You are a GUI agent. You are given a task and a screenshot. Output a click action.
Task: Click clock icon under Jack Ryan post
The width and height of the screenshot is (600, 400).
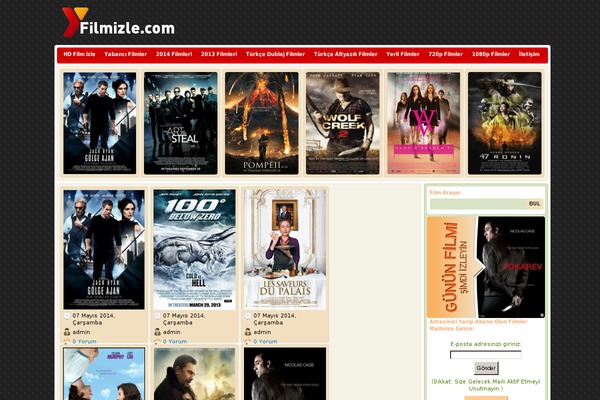(x=67, y=316)
